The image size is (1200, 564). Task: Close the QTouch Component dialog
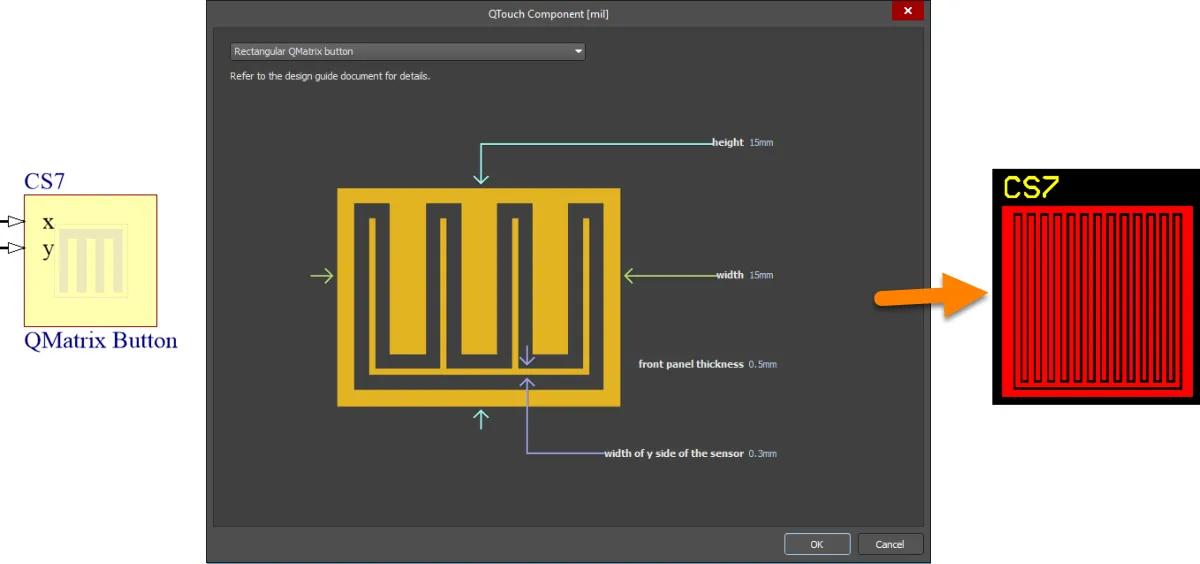[908, 10]
